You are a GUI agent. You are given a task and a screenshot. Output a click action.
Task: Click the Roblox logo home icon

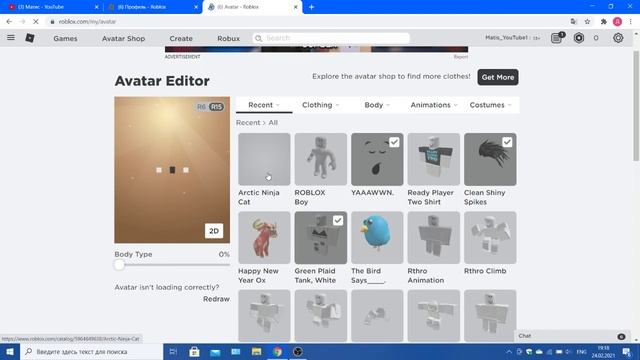pos(30,38)
